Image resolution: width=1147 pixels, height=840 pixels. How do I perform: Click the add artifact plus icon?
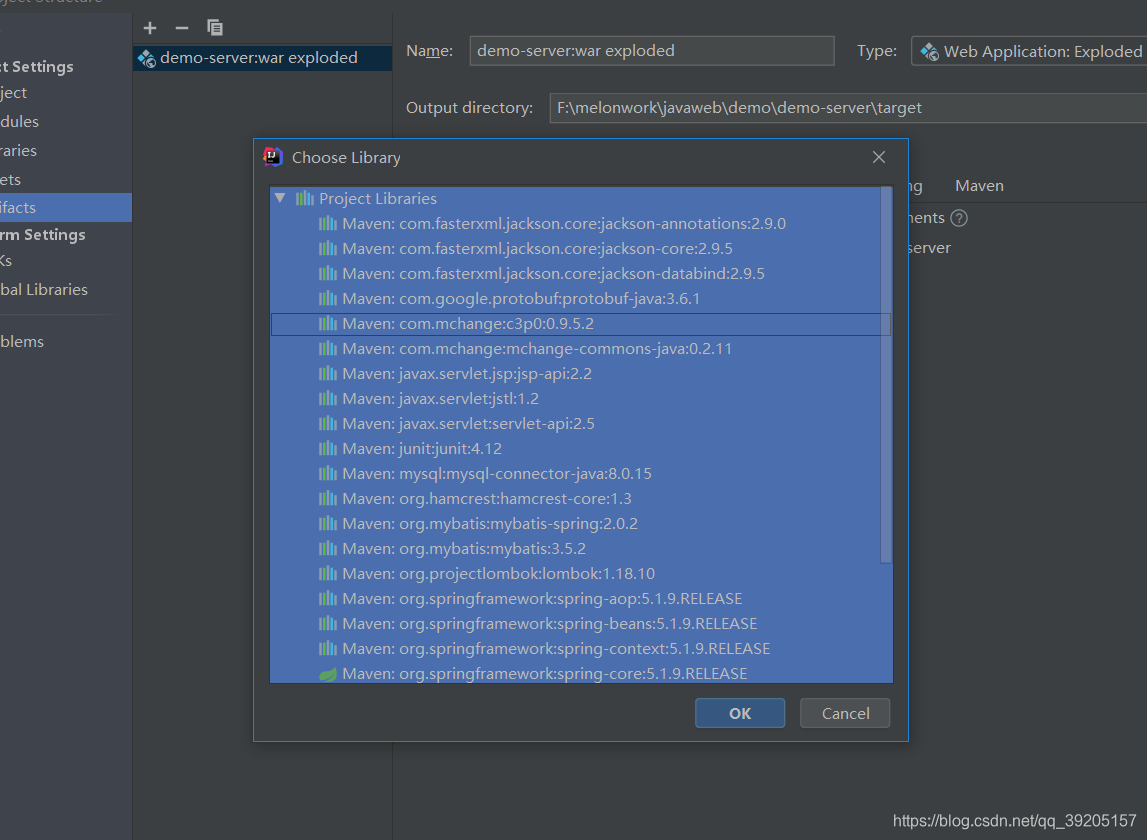150,28
